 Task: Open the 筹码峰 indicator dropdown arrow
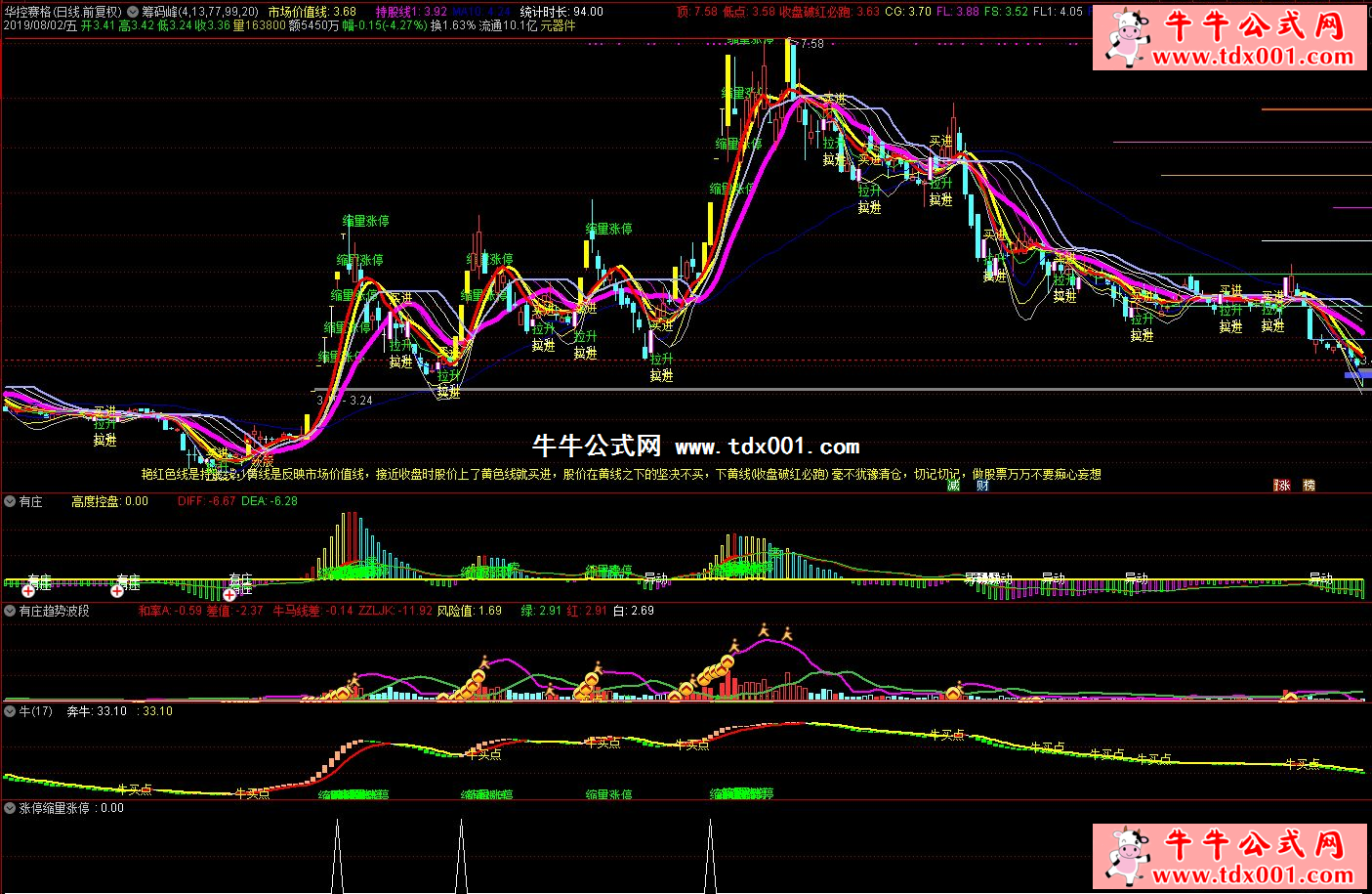click(134, 12)
